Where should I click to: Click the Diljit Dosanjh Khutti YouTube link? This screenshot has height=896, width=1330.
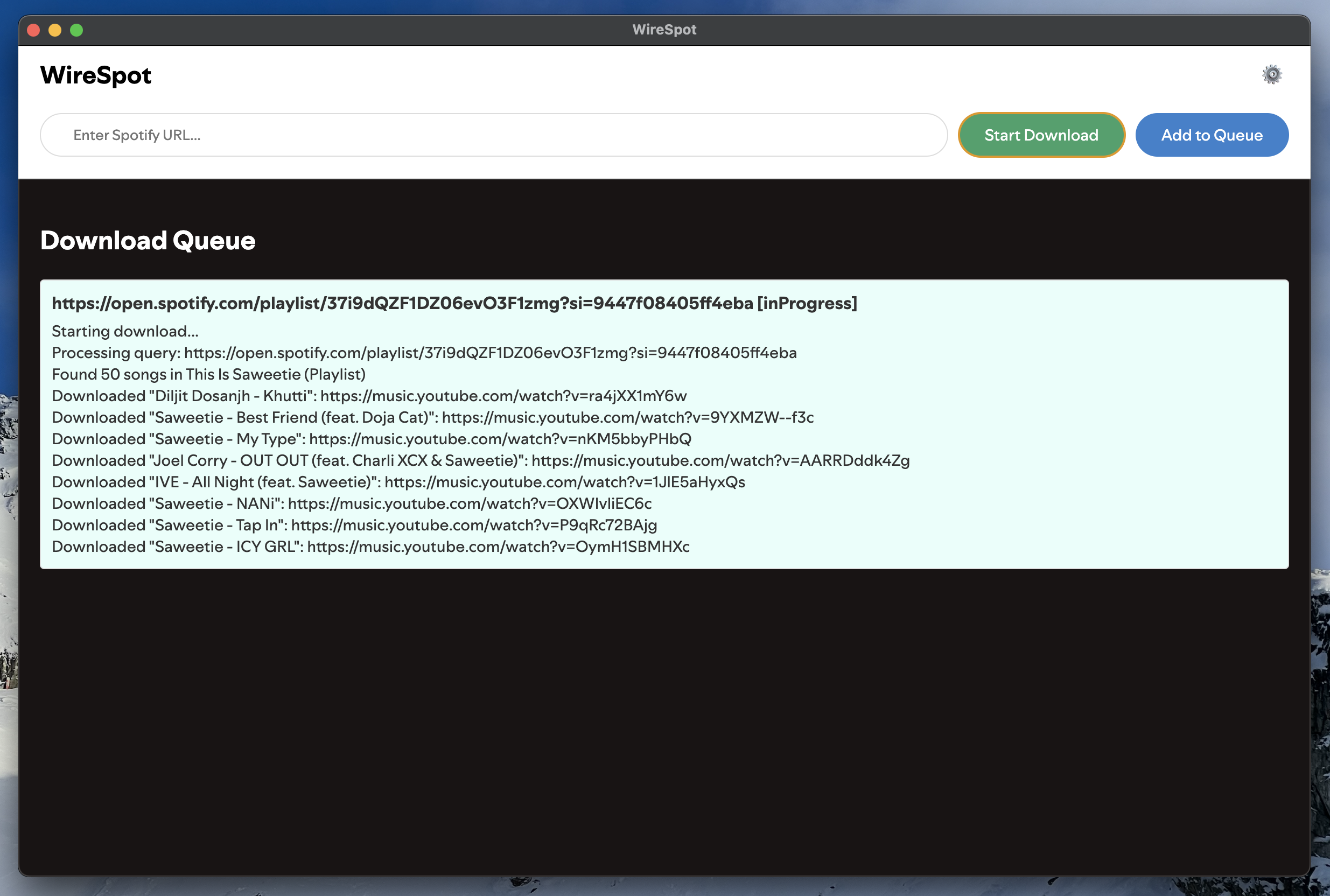(503, 396)
